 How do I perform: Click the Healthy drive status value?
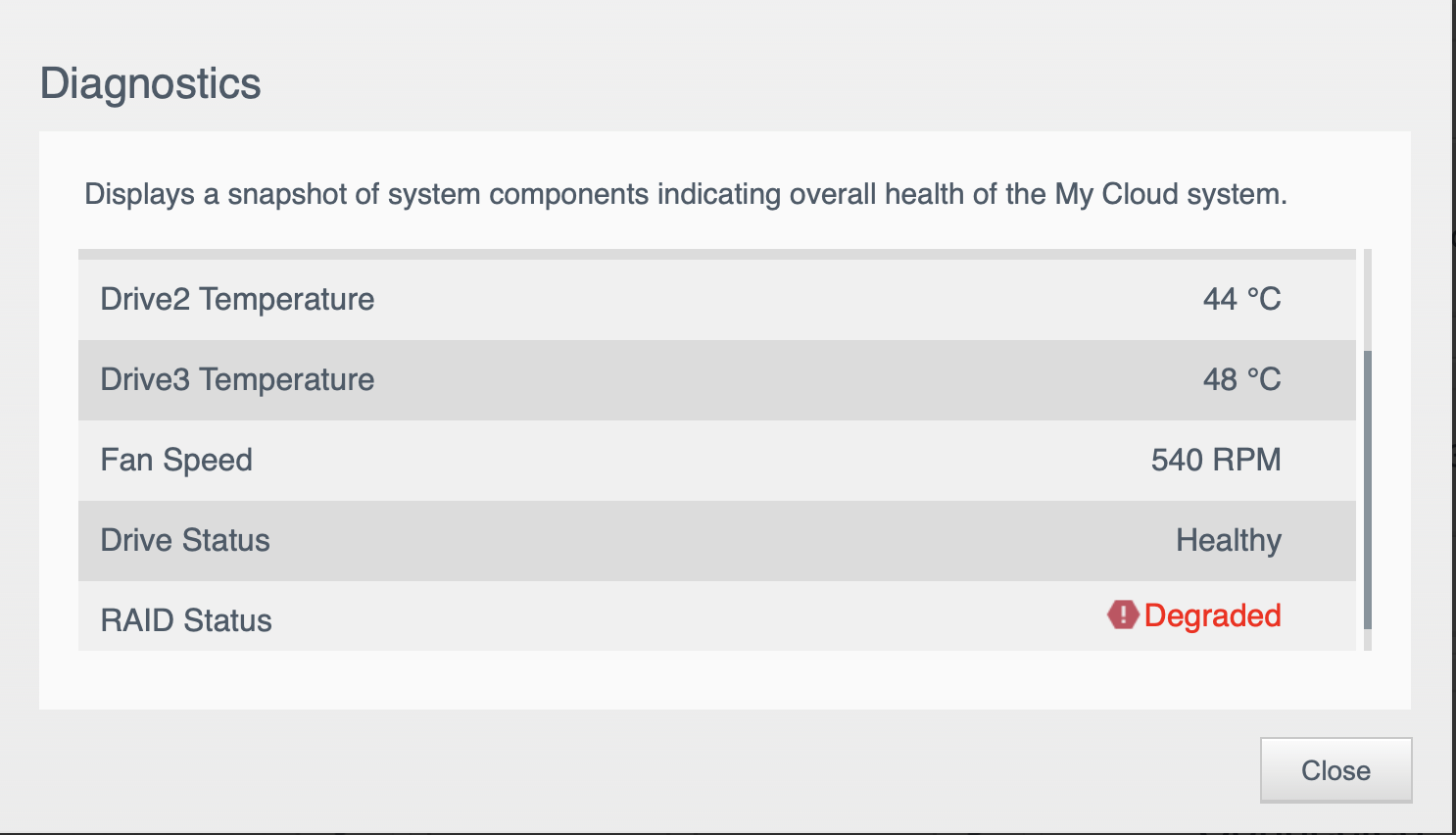coord(1229,540)
